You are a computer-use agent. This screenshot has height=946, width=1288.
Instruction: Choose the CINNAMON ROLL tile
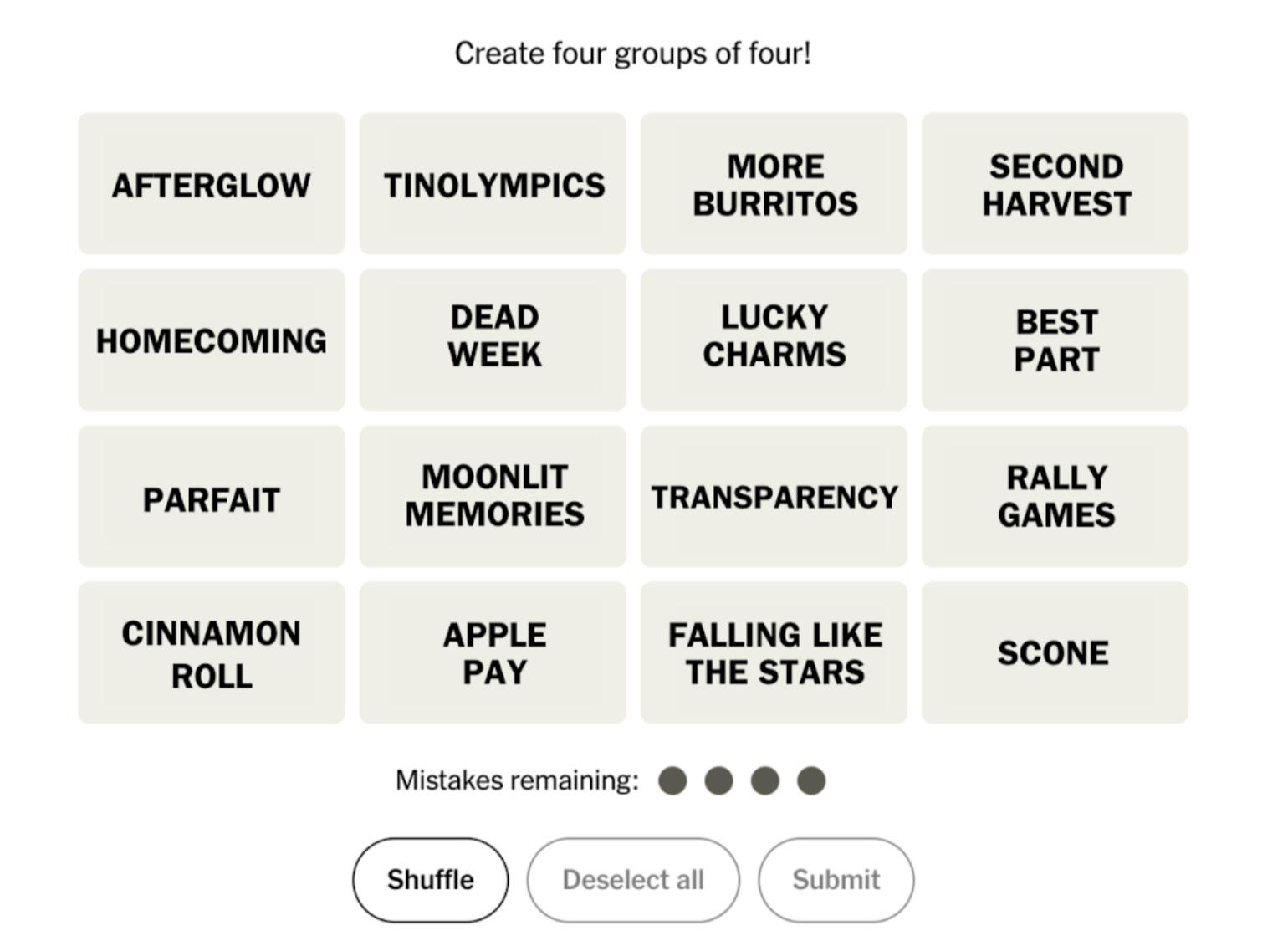click(x=212, y=653)
